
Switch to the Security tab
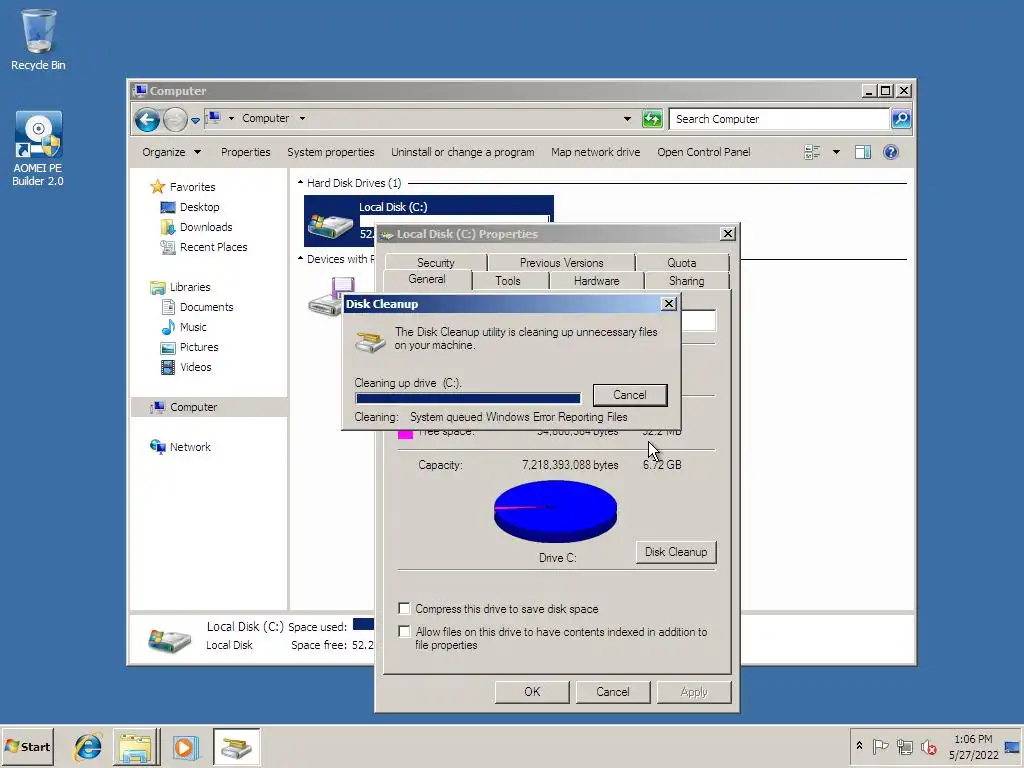pyautogui.click(x=436, y=263)
